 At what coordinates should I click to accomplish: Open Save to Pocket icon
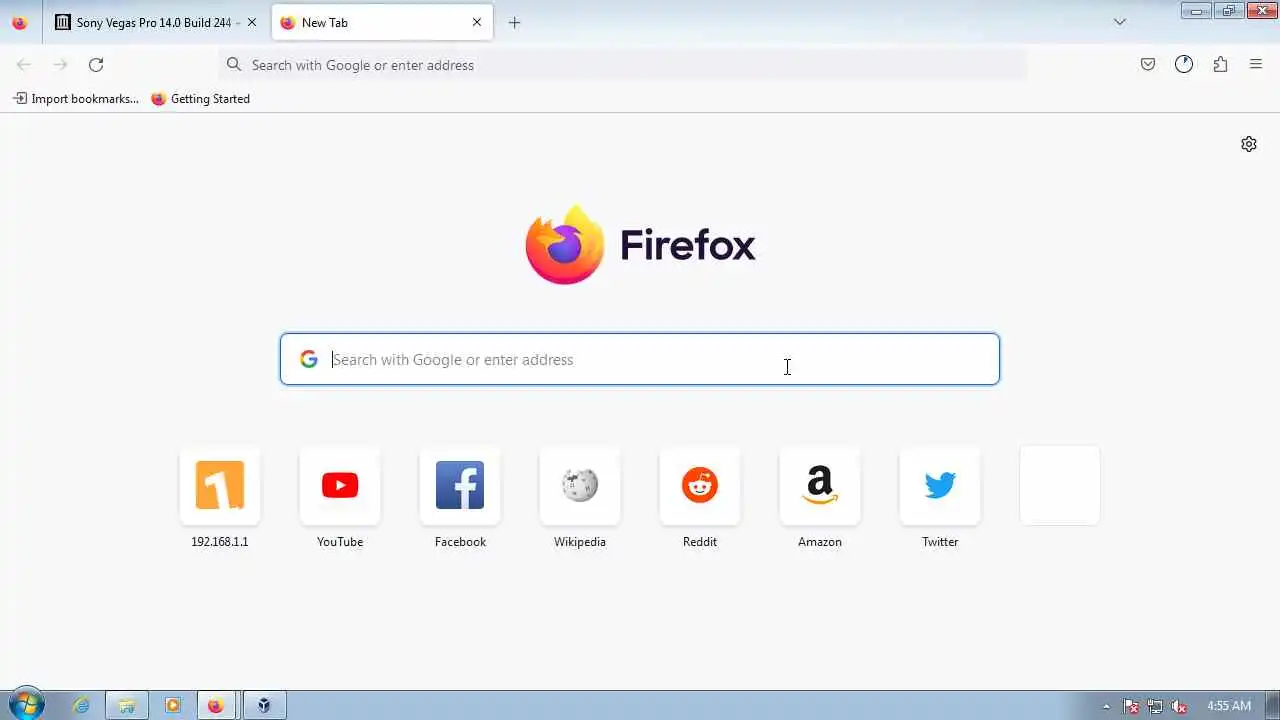(1148, 64)
